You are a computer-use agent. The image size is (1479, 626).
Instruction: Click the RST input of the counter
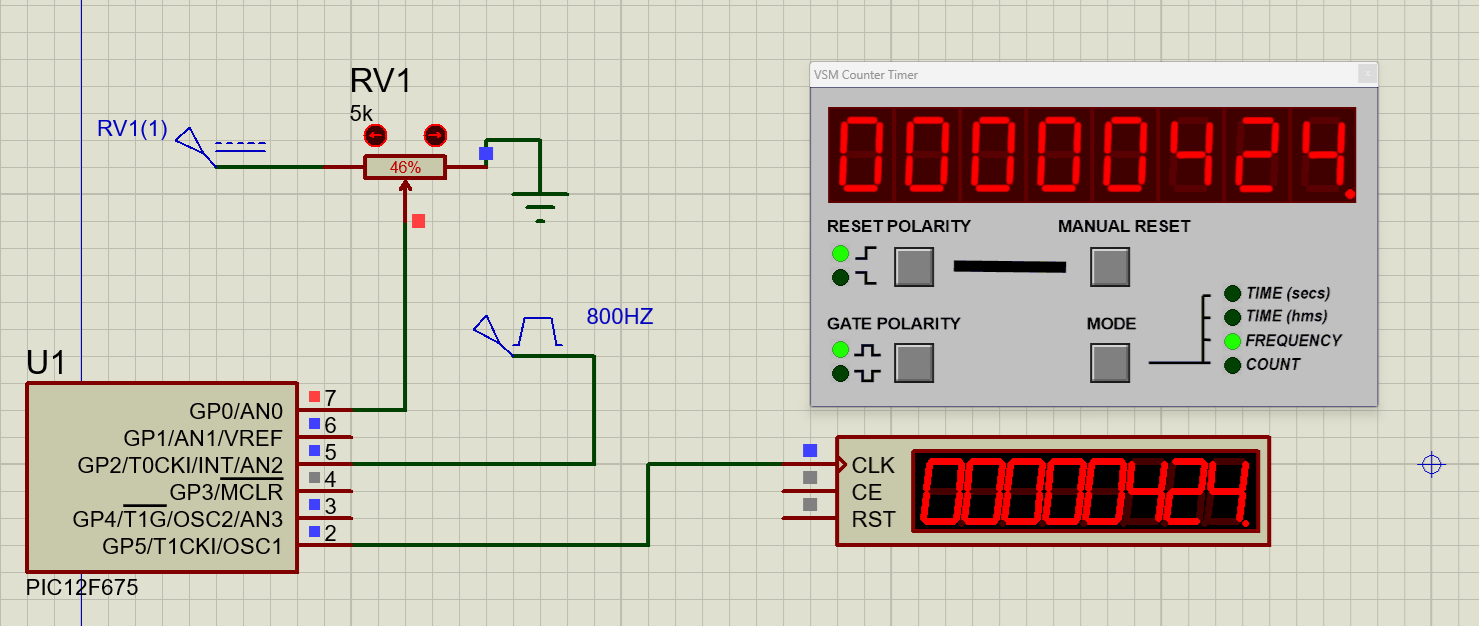(x=873, y=519)
